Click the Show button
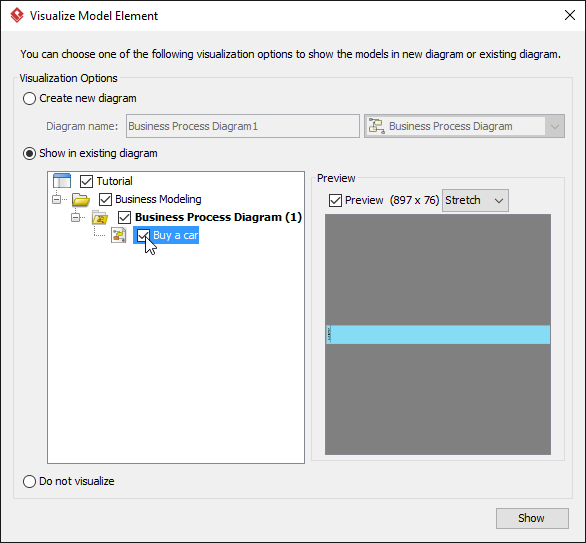This screenshot has height=543, width=586. 532,518
